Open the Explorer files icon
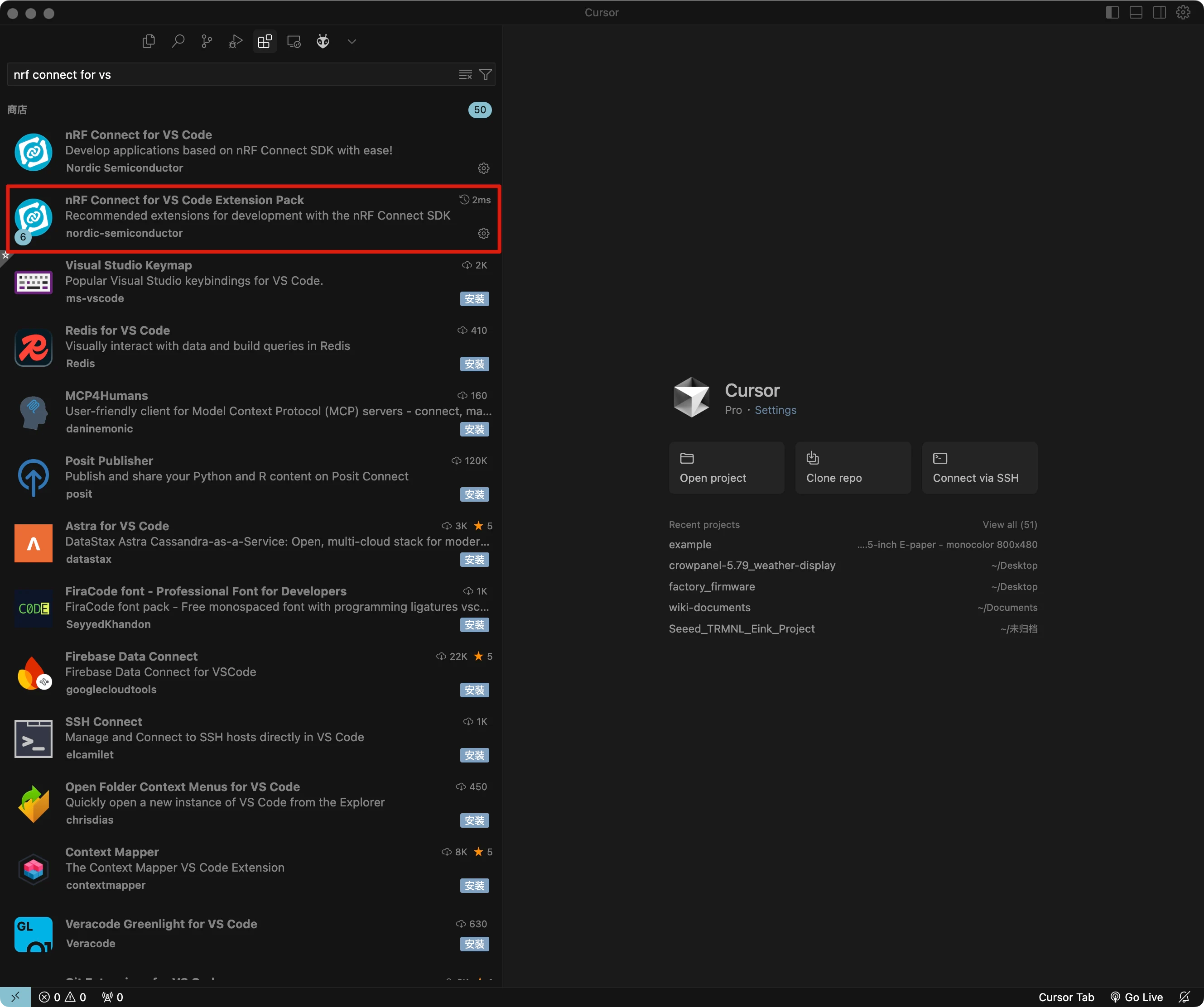Image resolution: width=1204 pixels, height=1007 pixels. 149,41
